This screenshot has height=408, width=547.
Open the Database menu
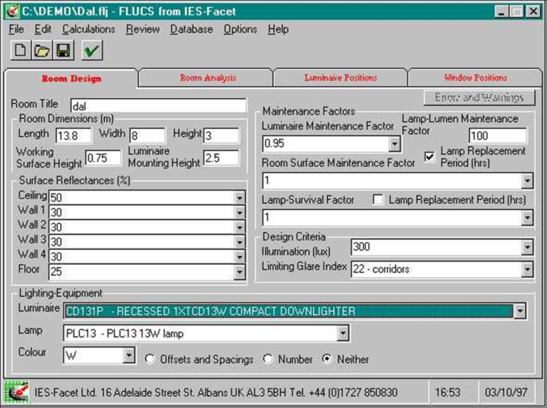click(191, 29)
